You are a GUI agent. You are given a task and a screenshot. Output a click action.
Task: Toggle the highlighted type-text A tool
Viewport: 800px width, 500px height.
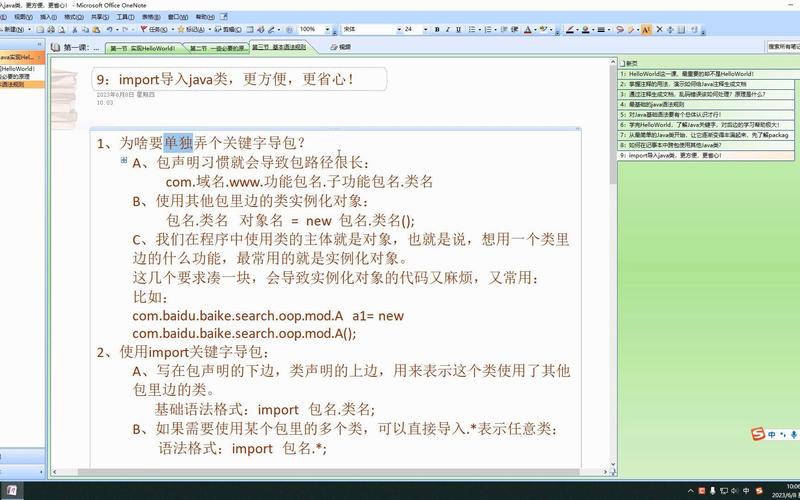[x=646, y=29]
